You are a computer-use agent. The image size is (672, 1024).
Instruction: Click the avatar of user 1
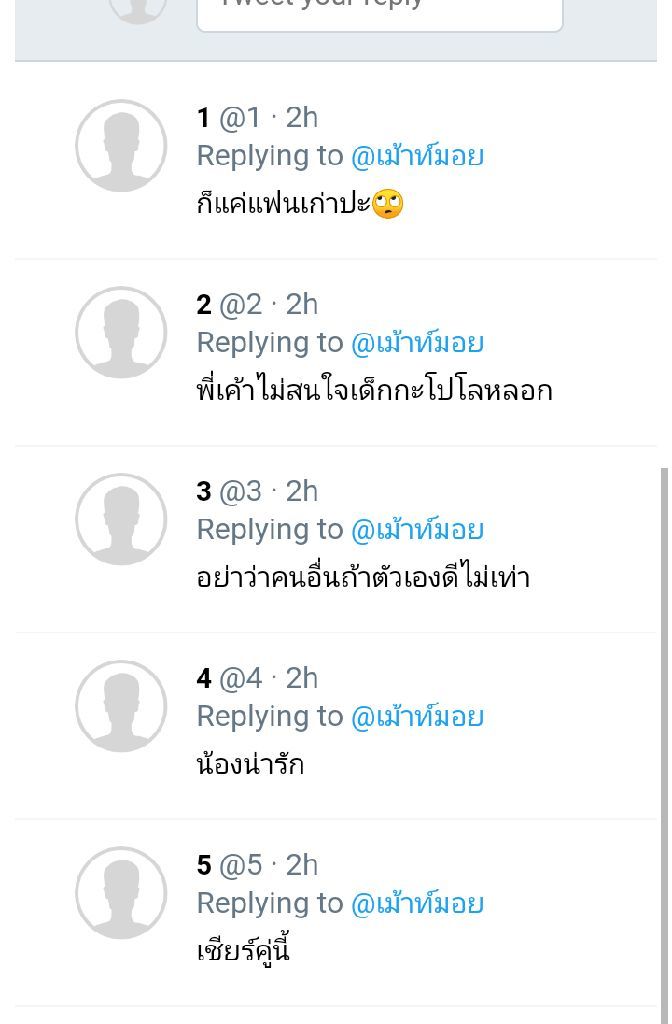(x=121, y=146)
